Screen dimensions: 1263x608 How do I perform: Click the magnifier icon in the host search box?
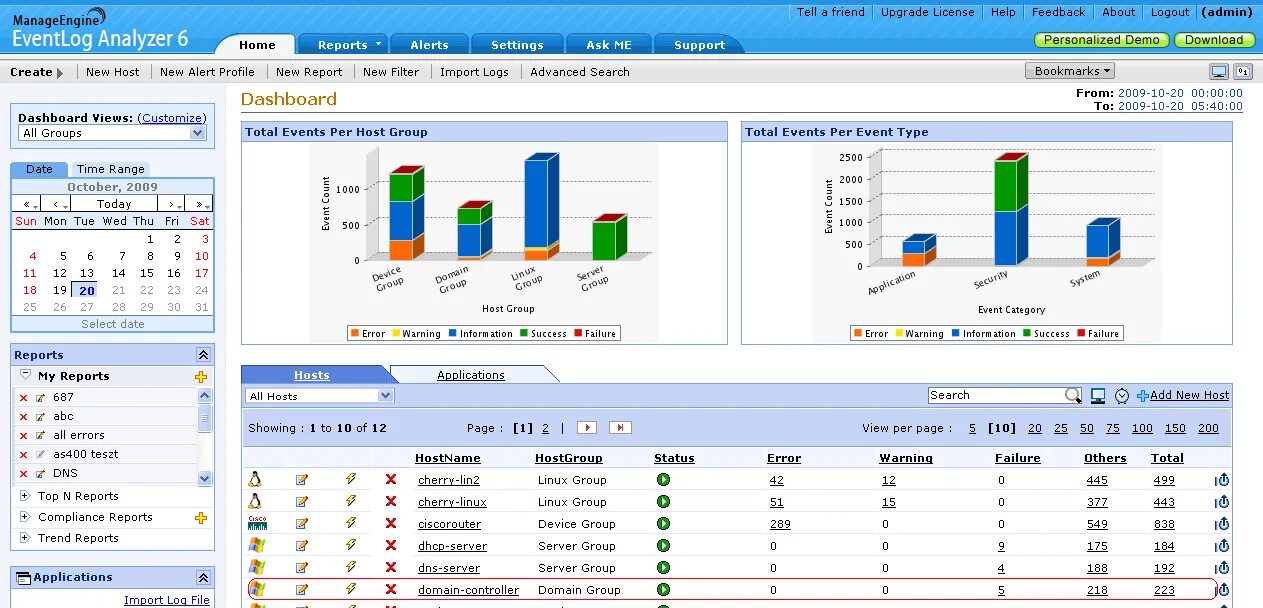[1073, 396]
